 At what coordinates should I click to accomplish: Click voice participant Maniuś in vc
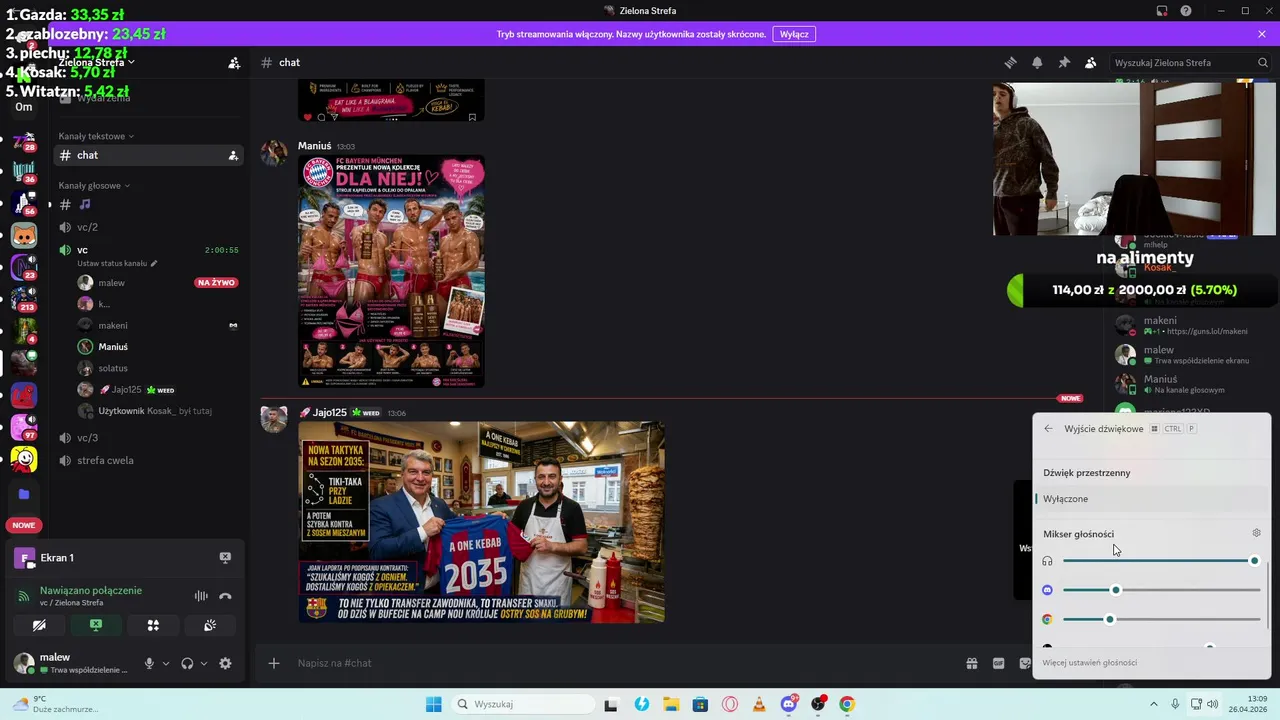[157, 346]
